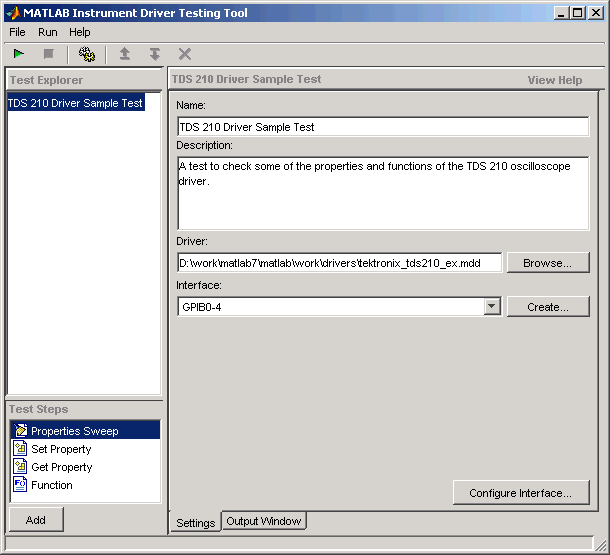This screenshot has width=610, height=555.
Task: Click the gray stop test icon
Action: tap(49, 54)
